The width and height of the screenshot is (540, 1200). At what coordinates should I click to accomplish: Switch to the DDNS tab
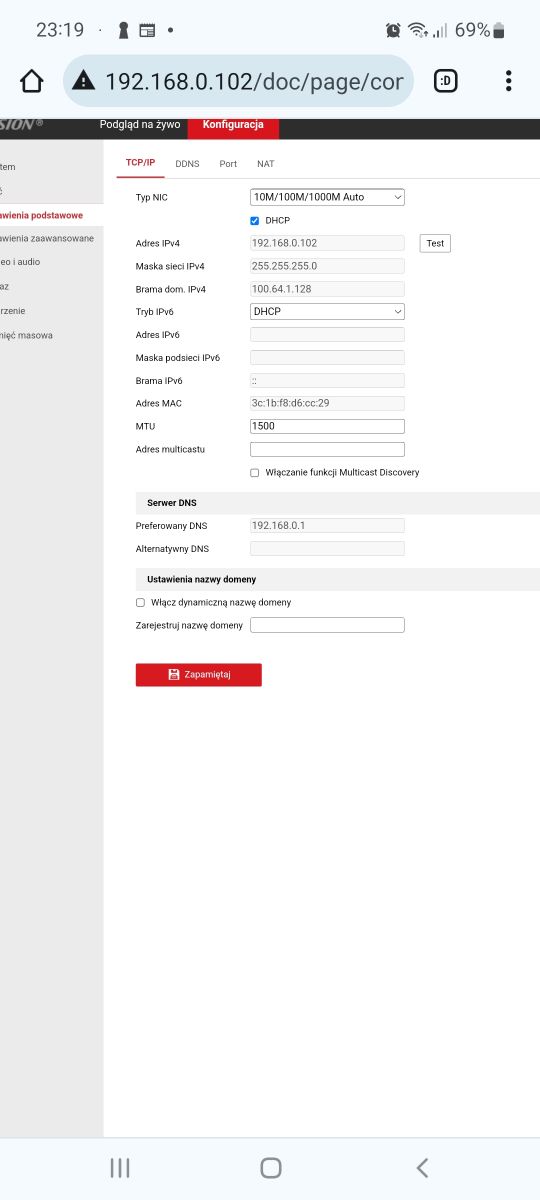pyautogui.click(x=187, y=163)
